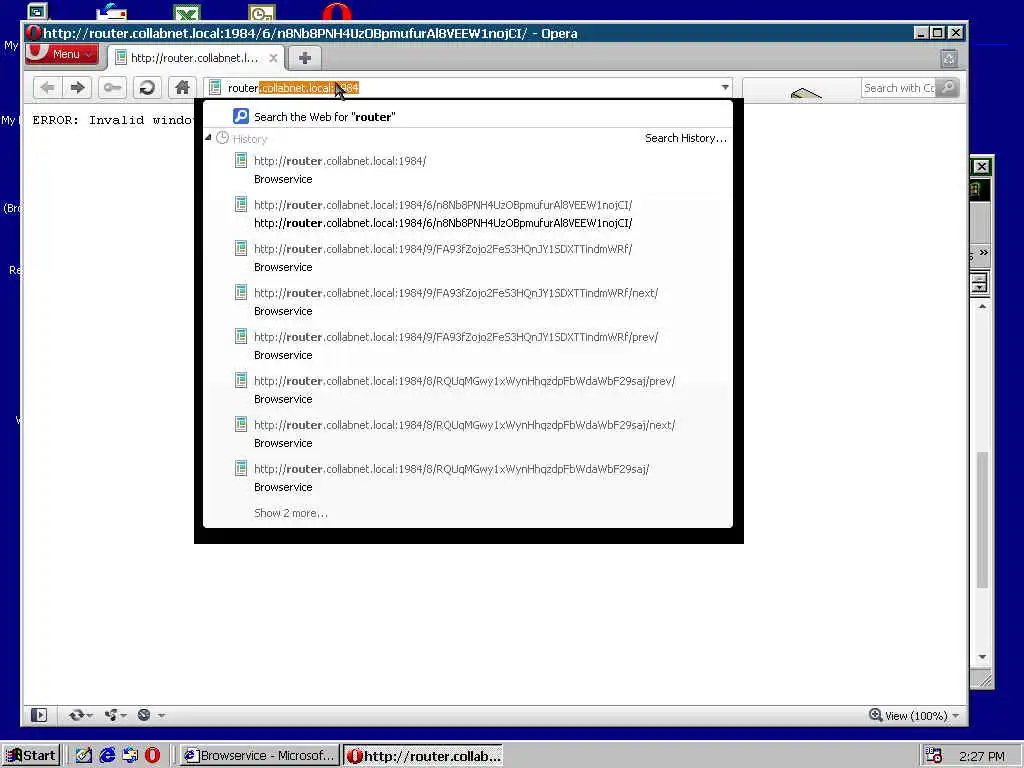Expand the Opera Turbo dropdown arrow

161,716
